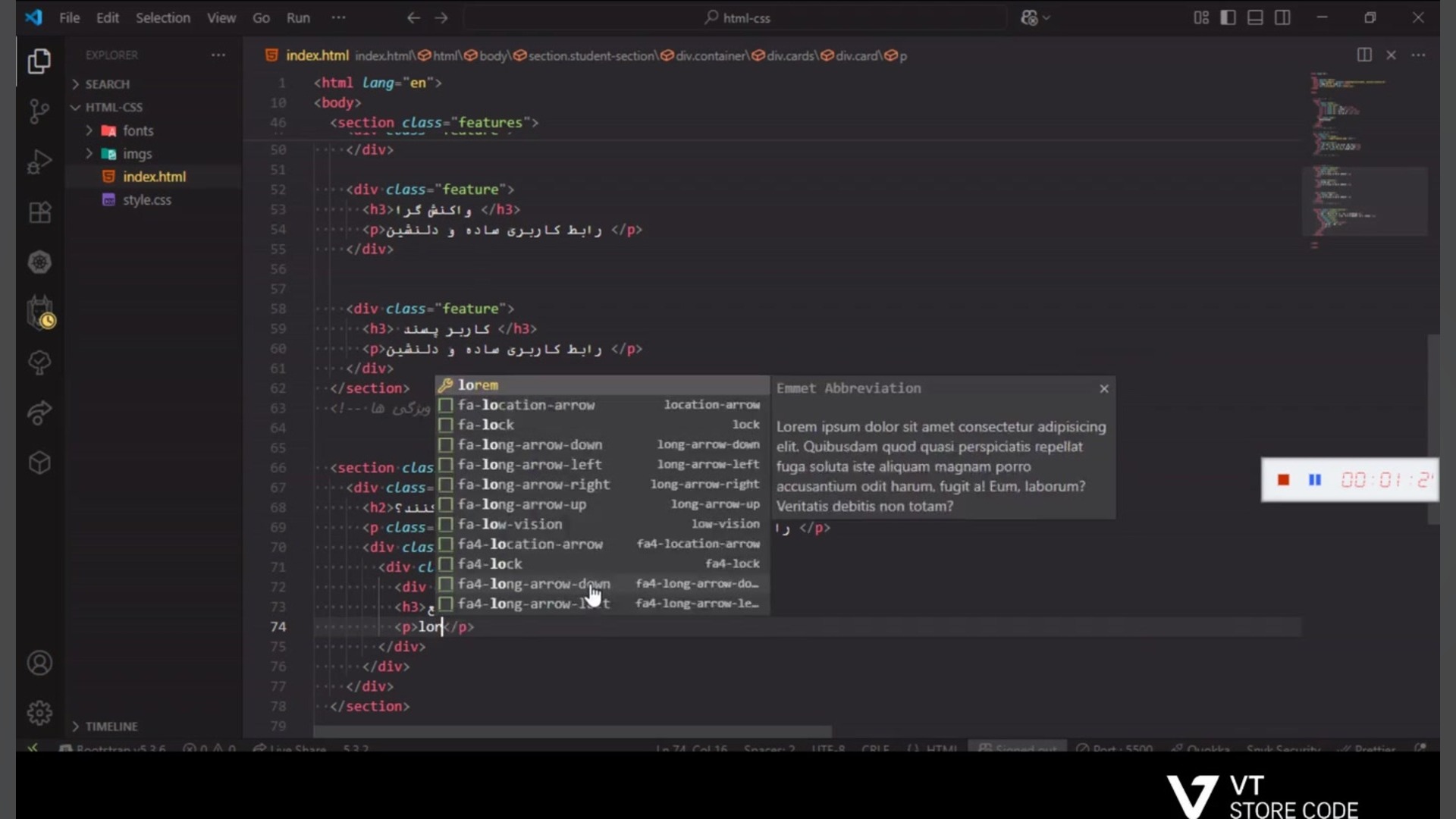This screenshot has height=819, width=1456.
Task: Toggle Panel layout icon in title bar
Action: point(1255,17)
